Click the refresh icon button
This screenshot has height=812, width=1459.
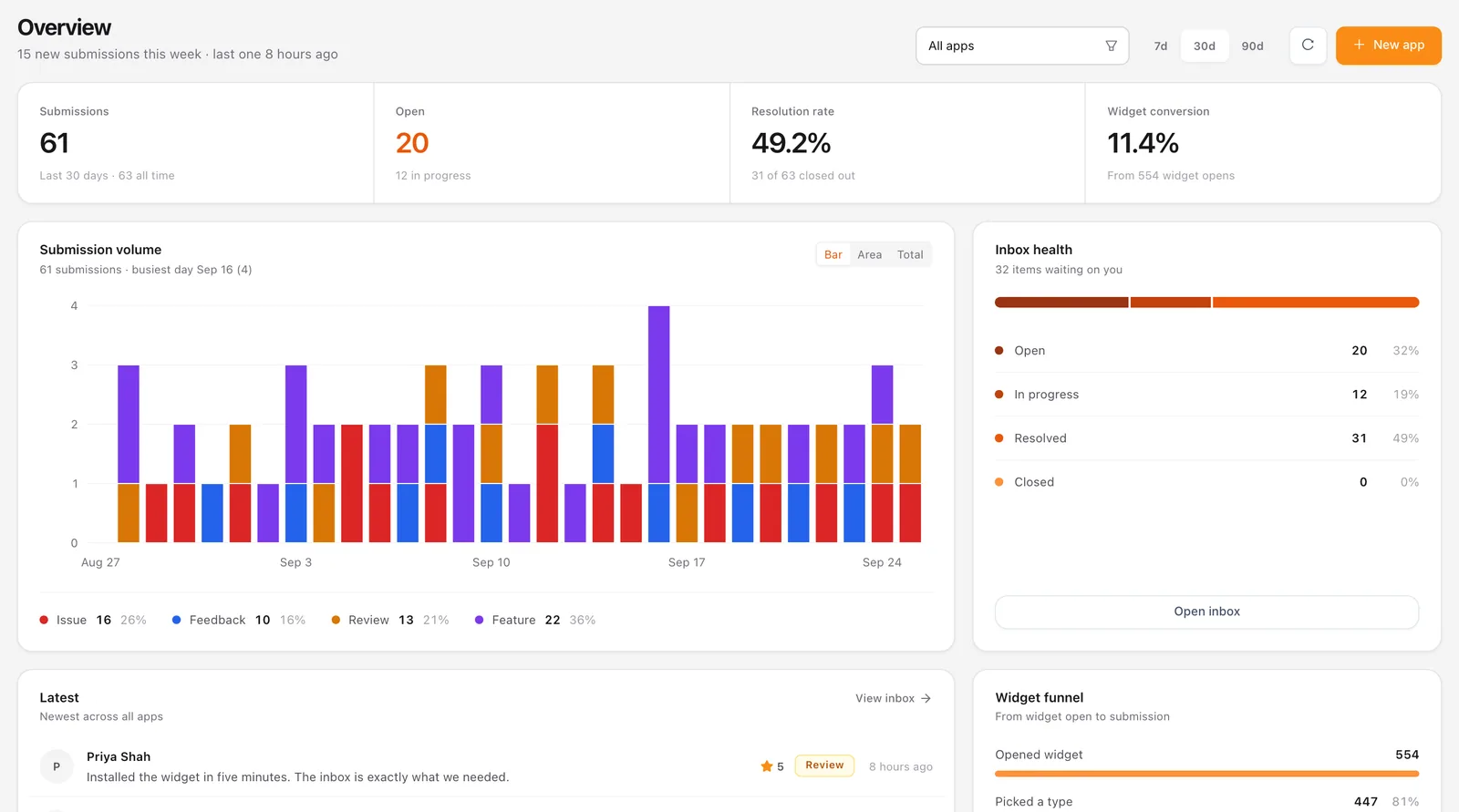pos(1308,46)
